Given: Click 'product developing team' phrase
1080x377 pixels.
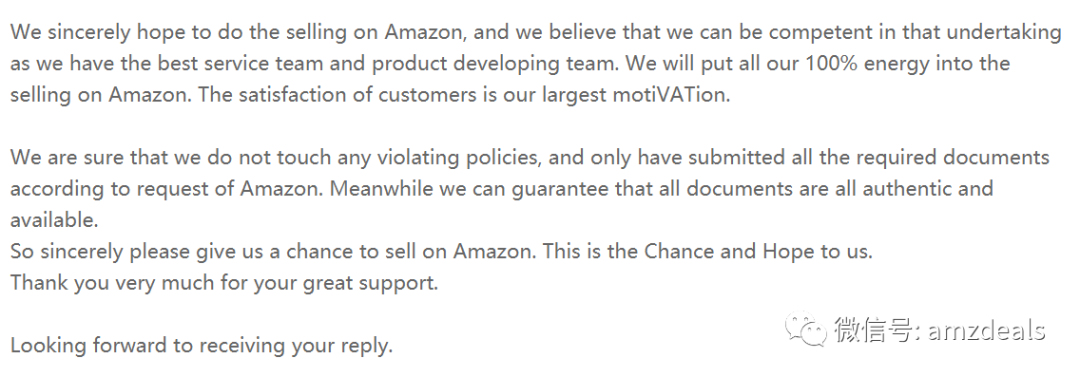Looking at the screenshot, I should (x=497, y=65).
